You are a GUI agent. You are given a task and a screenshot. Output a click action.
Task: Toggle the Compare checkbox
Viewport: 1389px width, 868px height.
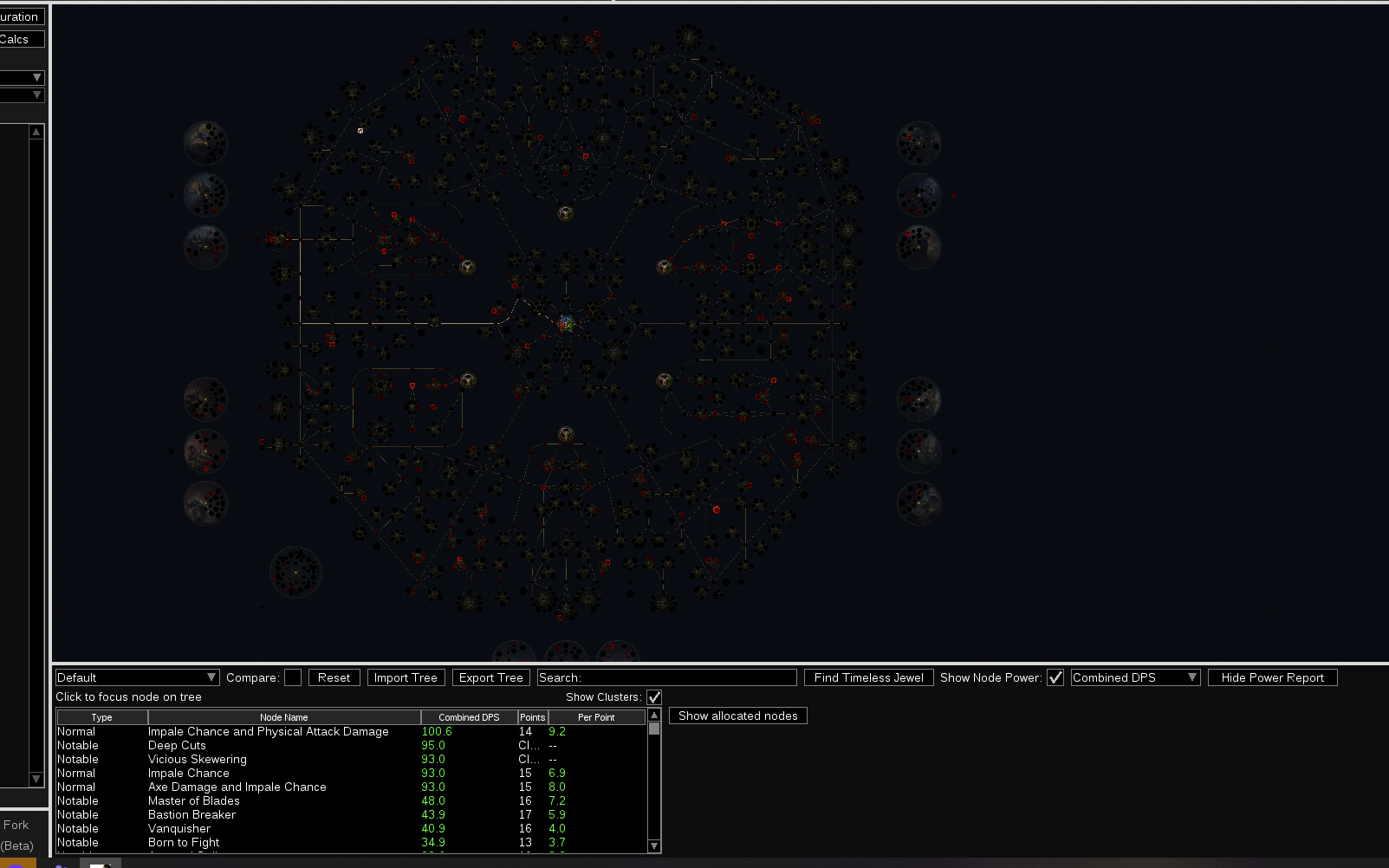(x=293, y=677)
